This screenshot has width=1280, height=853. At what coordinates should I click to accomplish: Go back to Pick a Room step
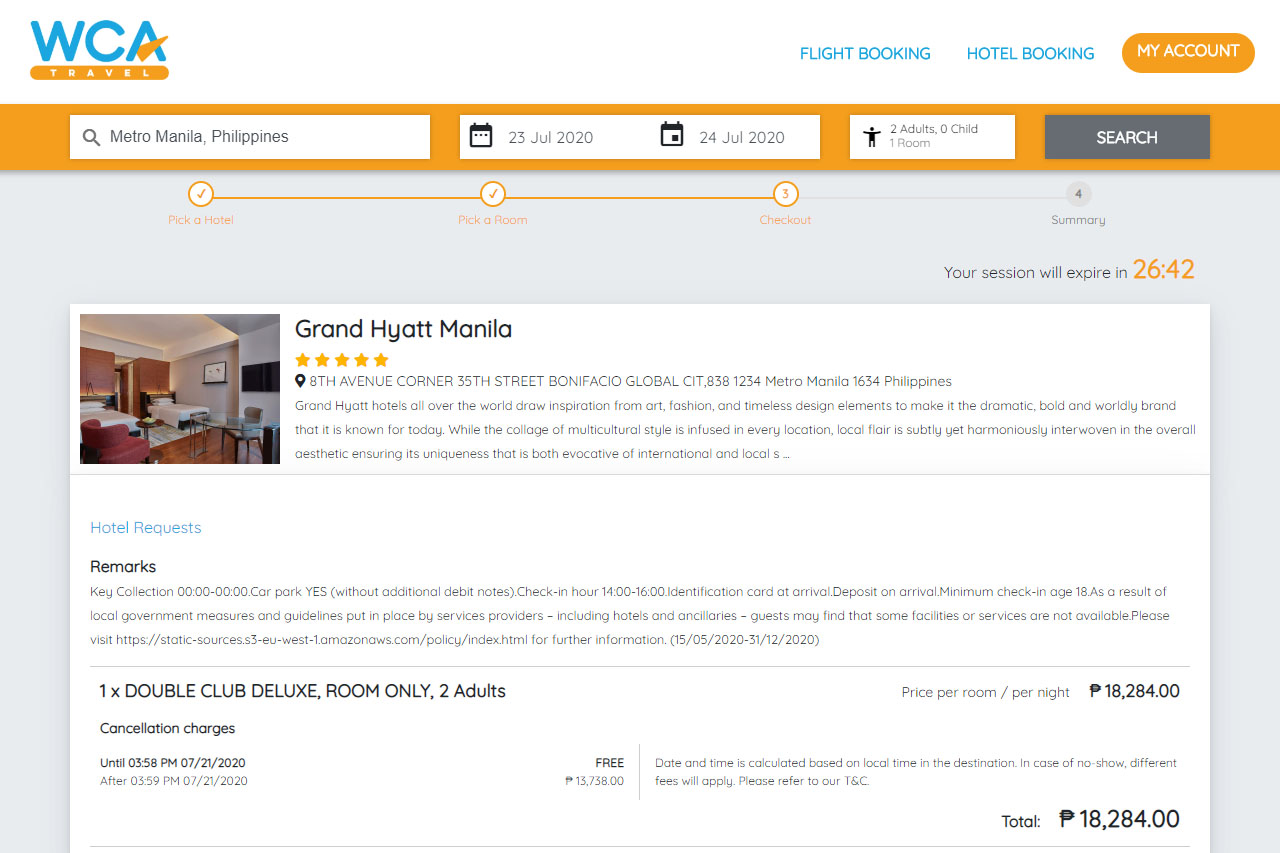coord(493,194)
